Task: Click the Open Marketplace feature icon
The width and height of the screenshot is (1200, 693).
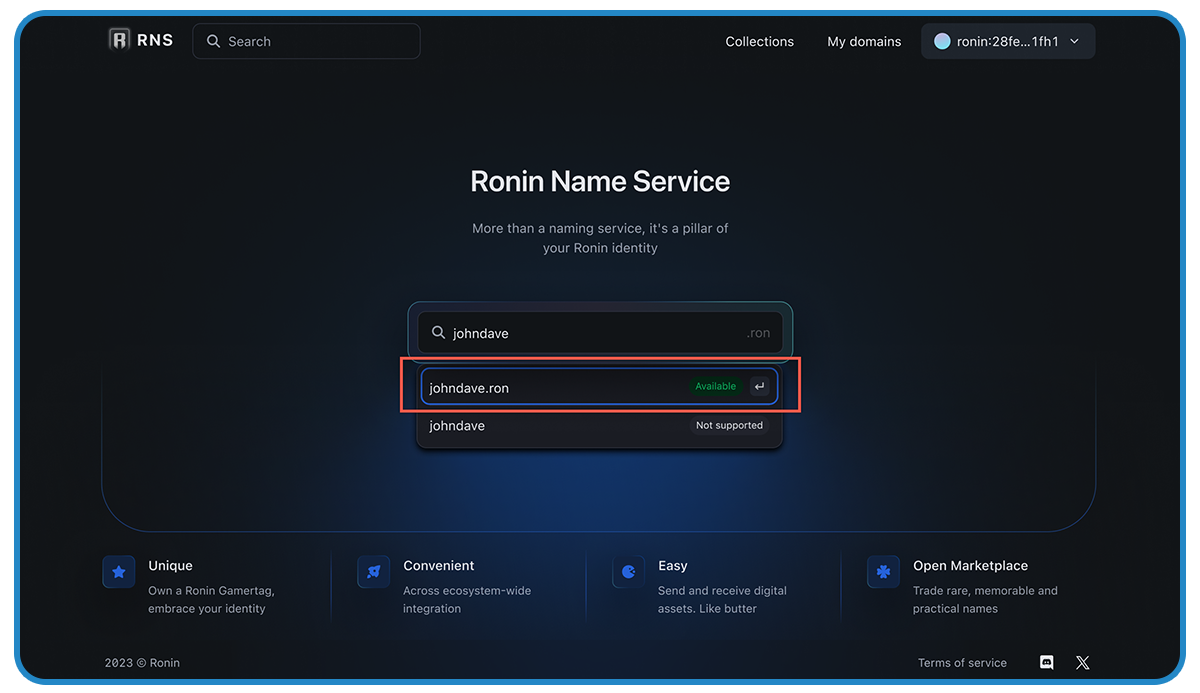Action: tap(883, 572)
